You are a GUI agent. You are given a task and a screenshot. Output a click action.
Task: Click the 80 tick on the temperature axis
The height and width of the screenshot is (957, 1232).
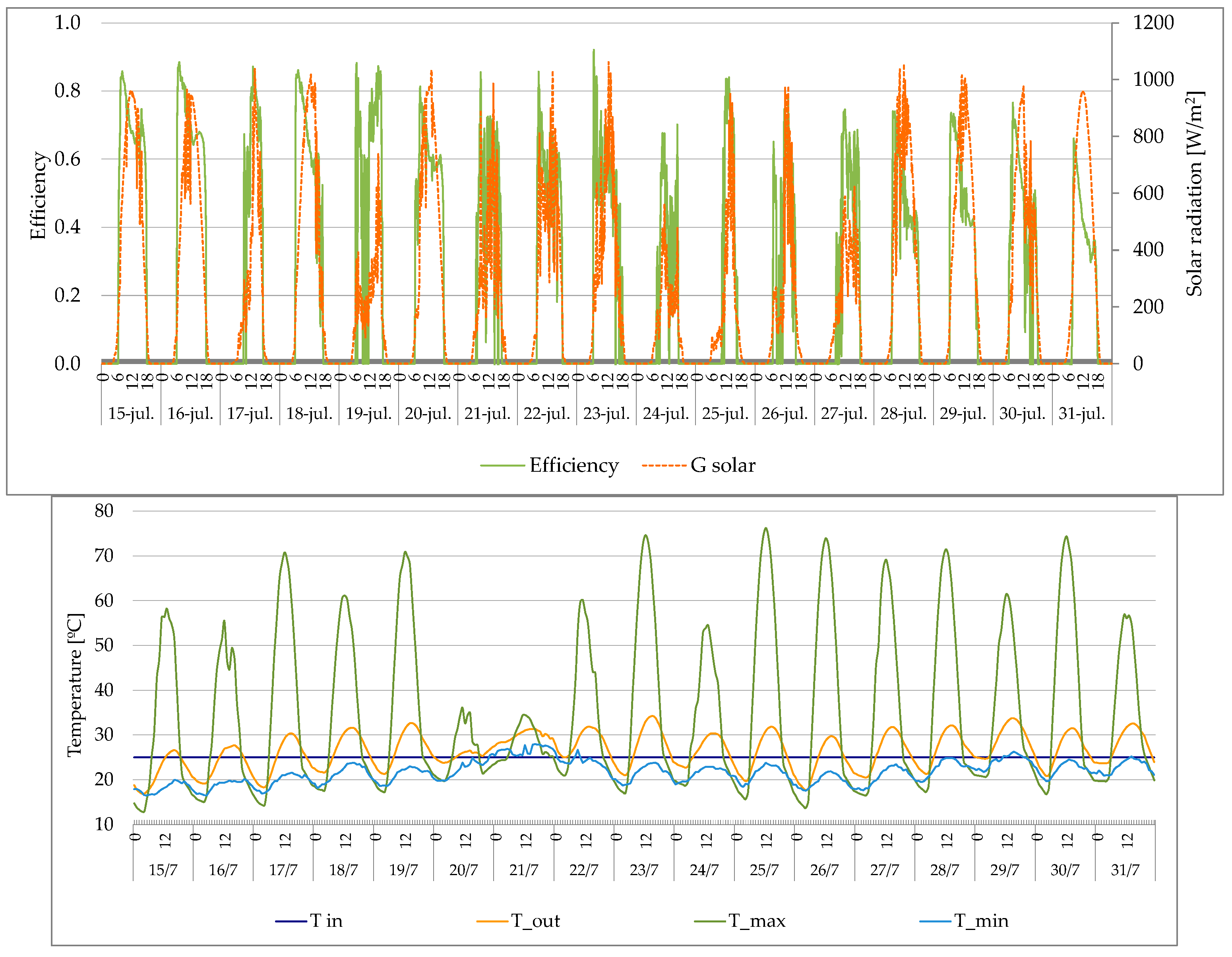(104, 511)
